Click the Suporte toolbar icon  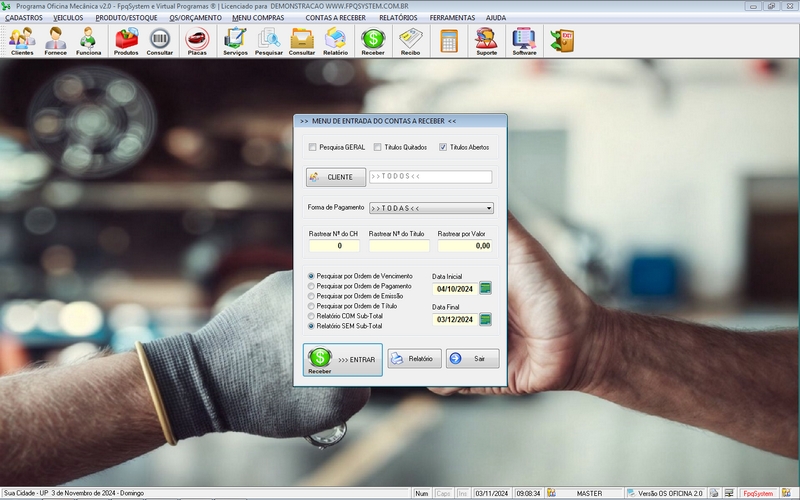487,40
